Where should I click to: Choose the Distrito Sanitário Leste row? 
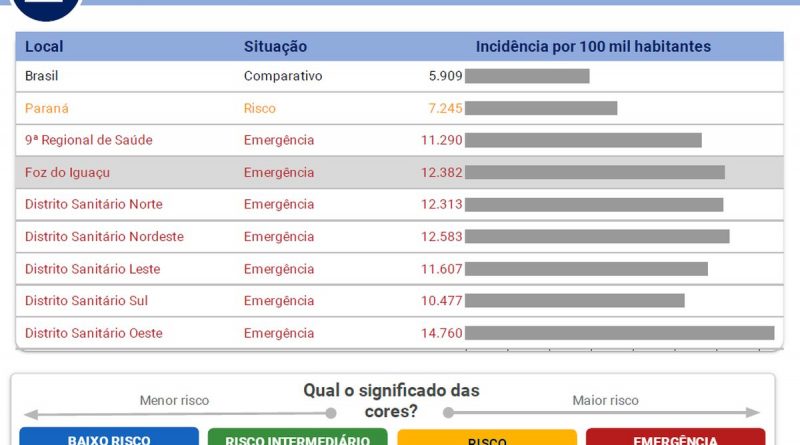92,269
